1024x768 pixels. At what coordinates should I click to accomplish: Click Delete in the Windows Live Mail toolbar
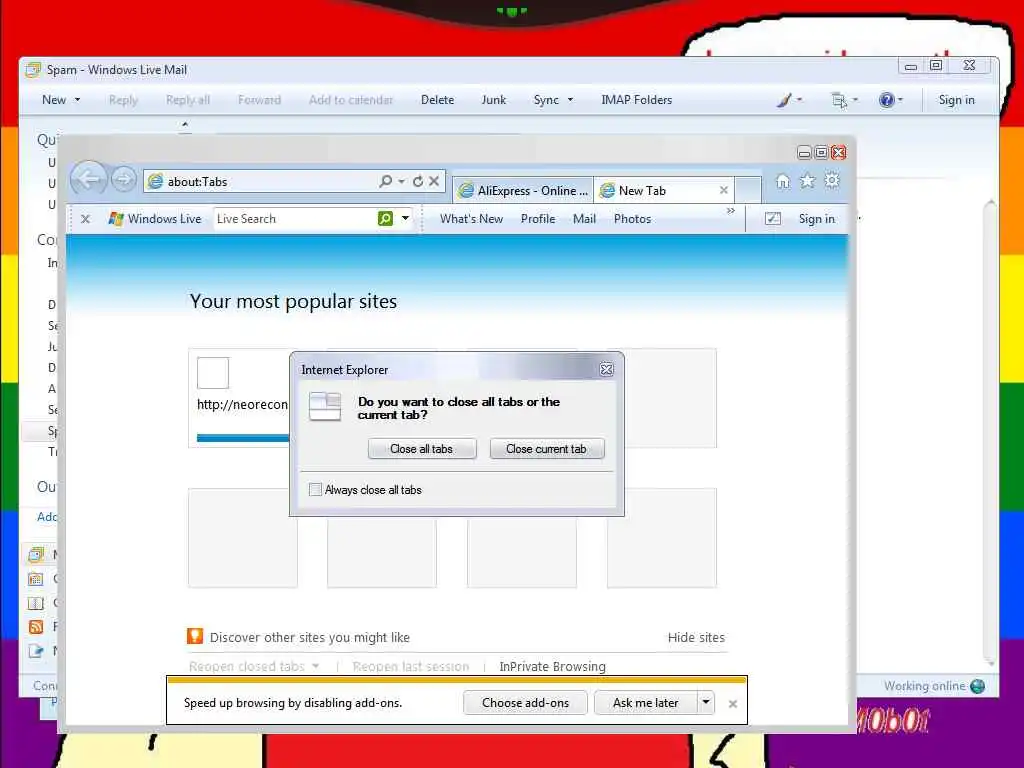point(438,100)
